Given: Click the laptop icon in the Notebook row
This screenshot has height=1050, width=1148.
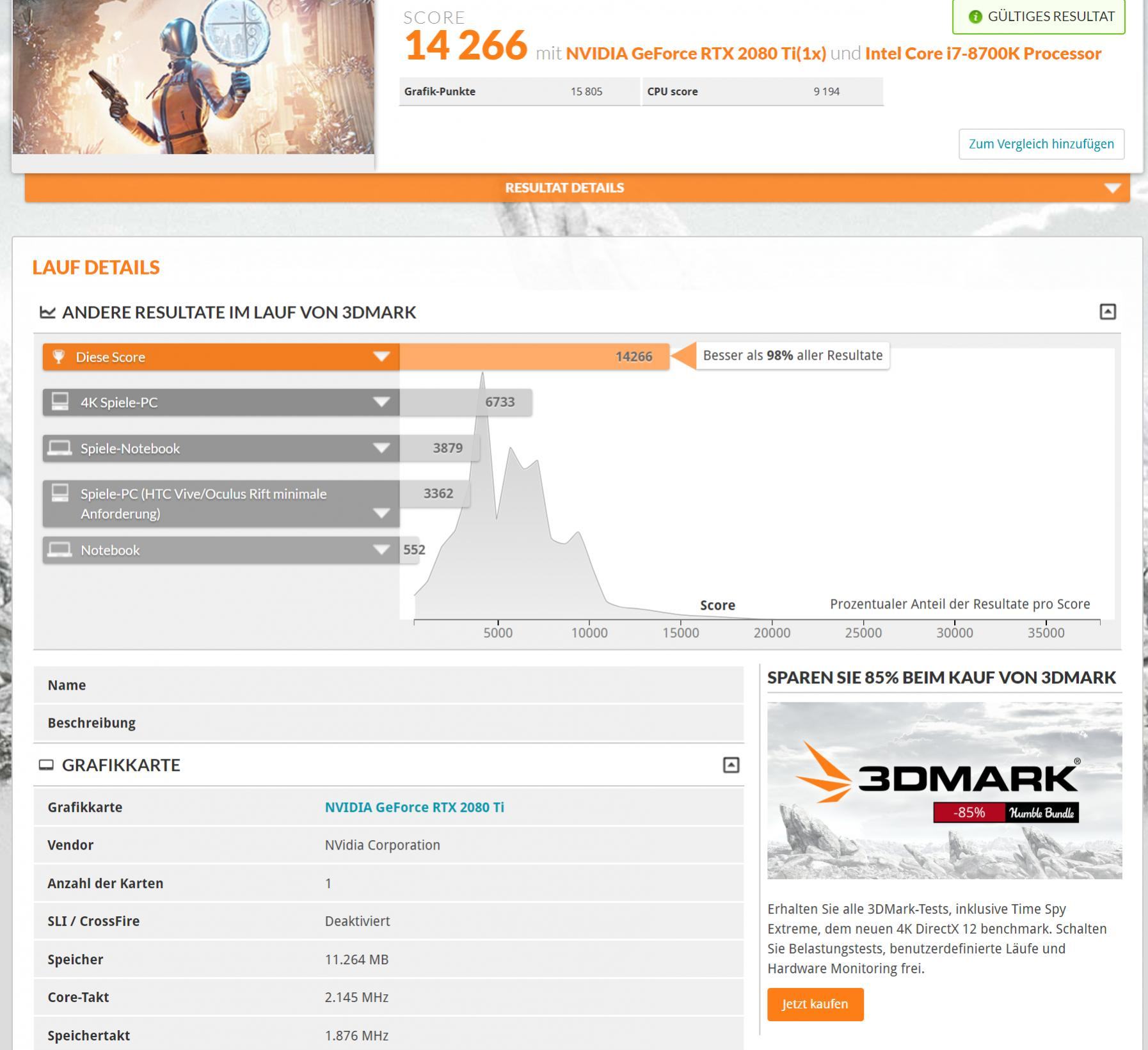Looking at the screenshot, I should (x=60, y=550).
